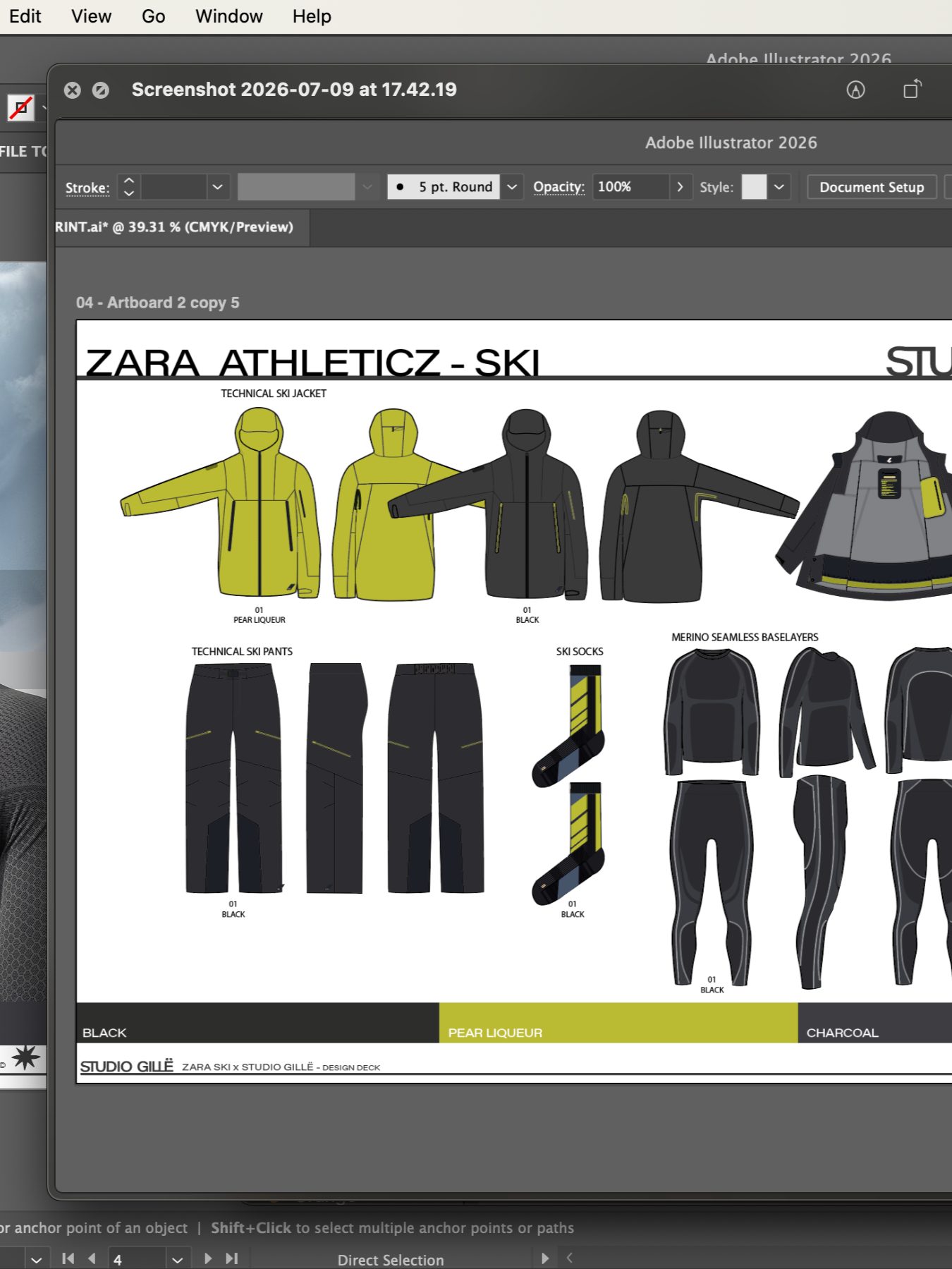Click the greyed variable width profile box
The width and height of the screenshot is (952, 1269).
(296, 187)
